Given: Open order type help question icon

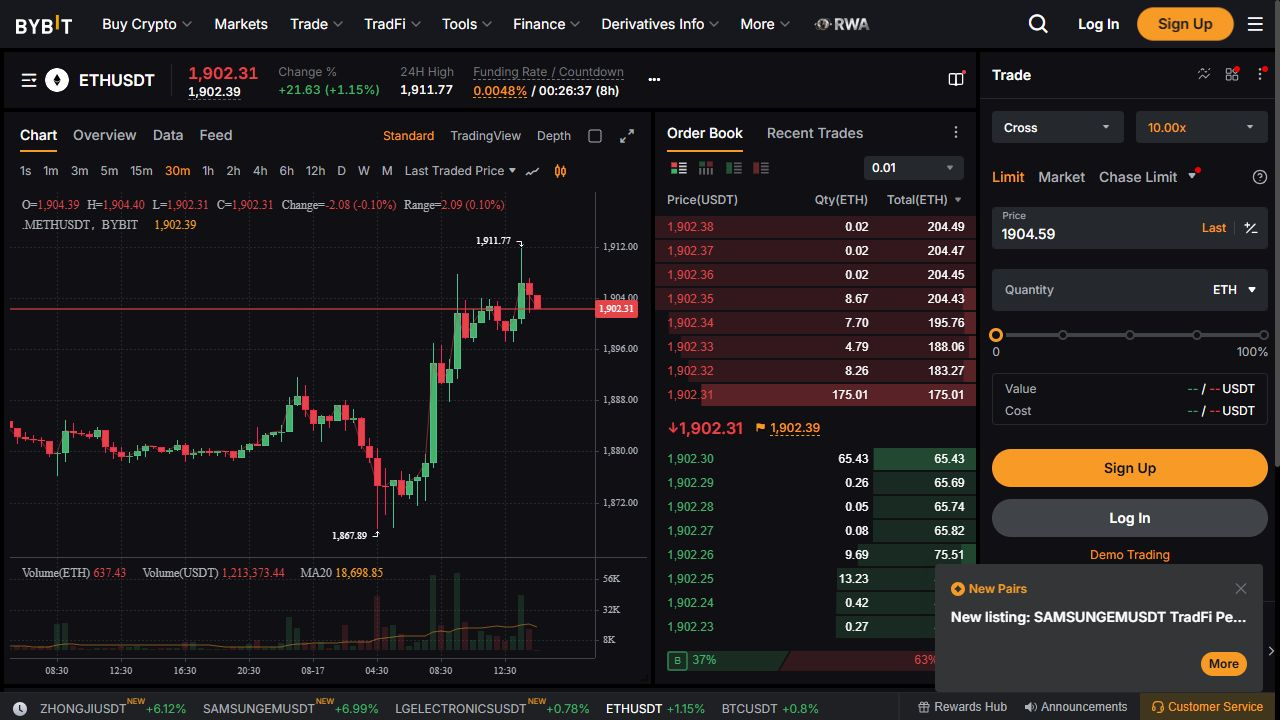Looking at the screenshot, I should pos(1260,177).
